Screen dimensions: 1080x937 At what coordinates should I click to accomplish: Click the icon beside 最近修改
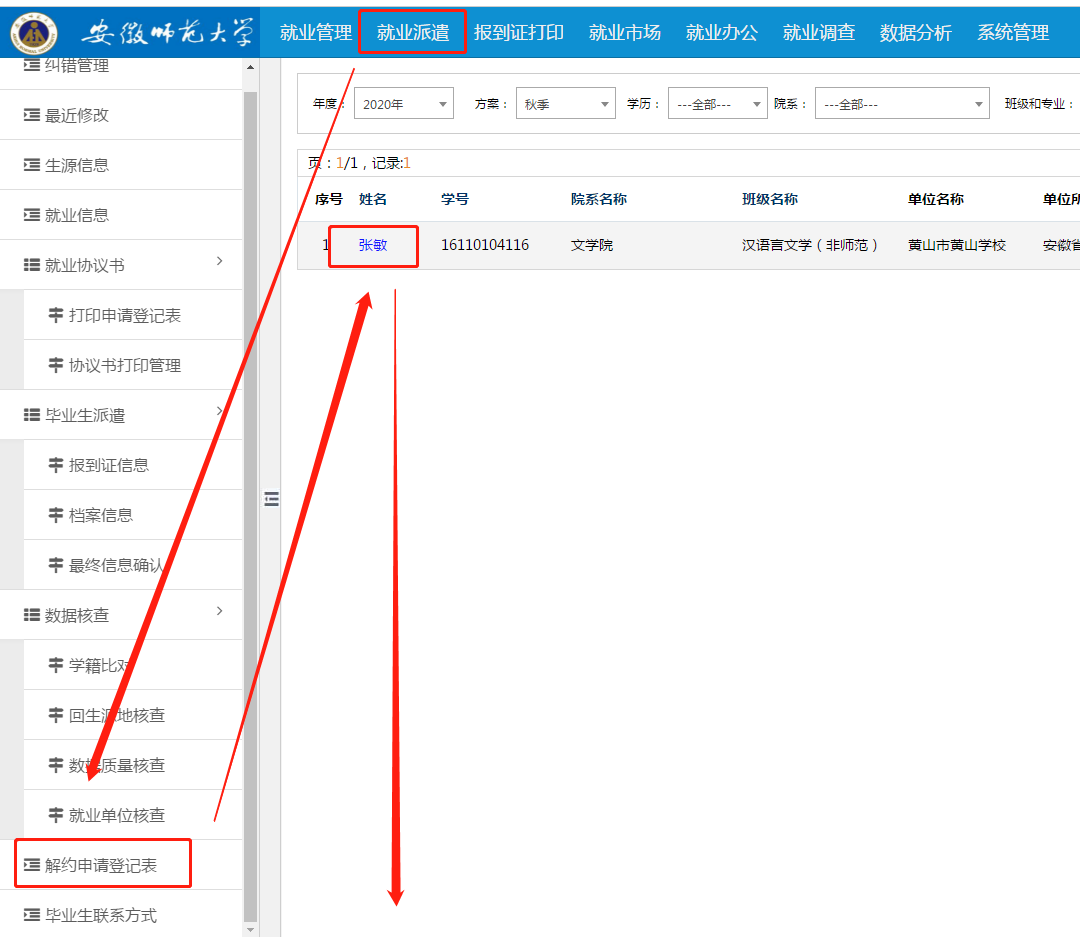tap(32, 115)
